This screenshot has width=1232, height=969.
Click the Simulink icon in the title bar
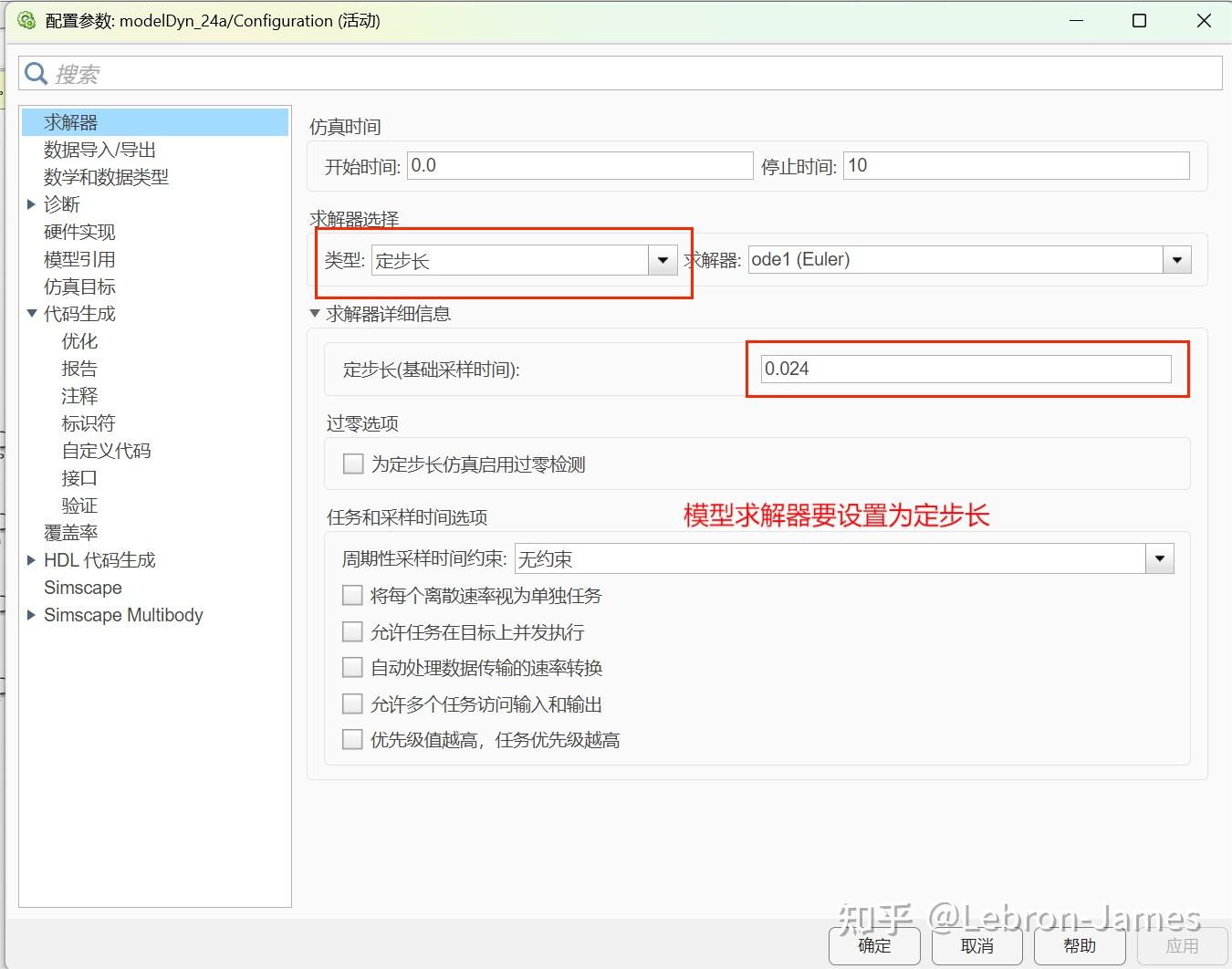(26, 19)
